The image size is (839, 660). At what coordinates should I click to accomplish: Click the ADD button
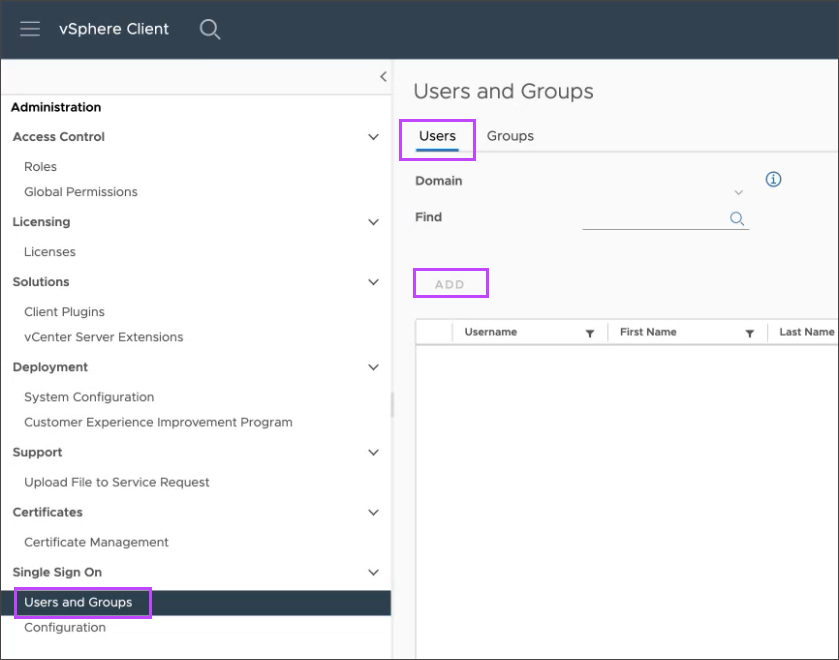tap(450, 284)
